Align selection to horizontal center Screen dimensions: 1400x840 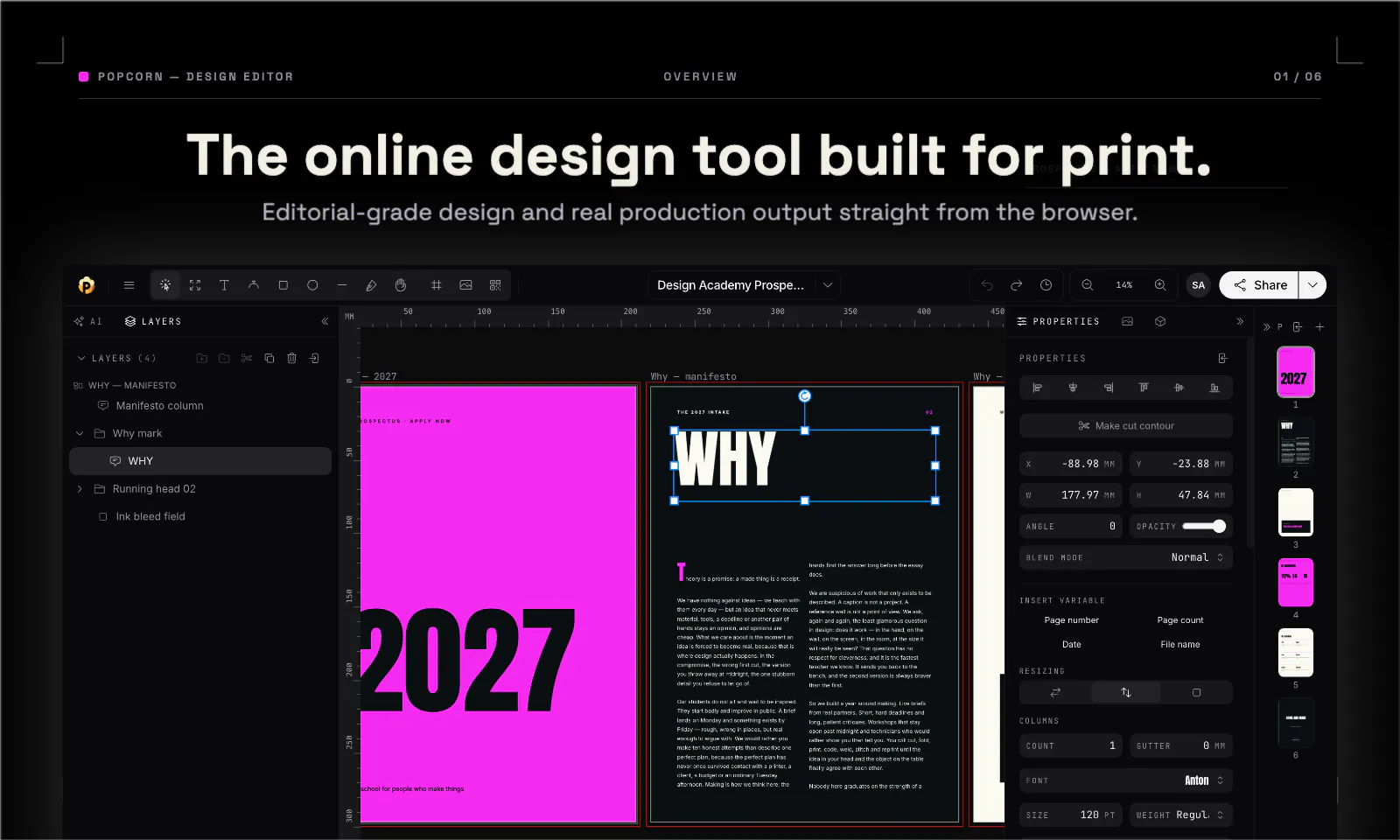(x=1073, y=388)
